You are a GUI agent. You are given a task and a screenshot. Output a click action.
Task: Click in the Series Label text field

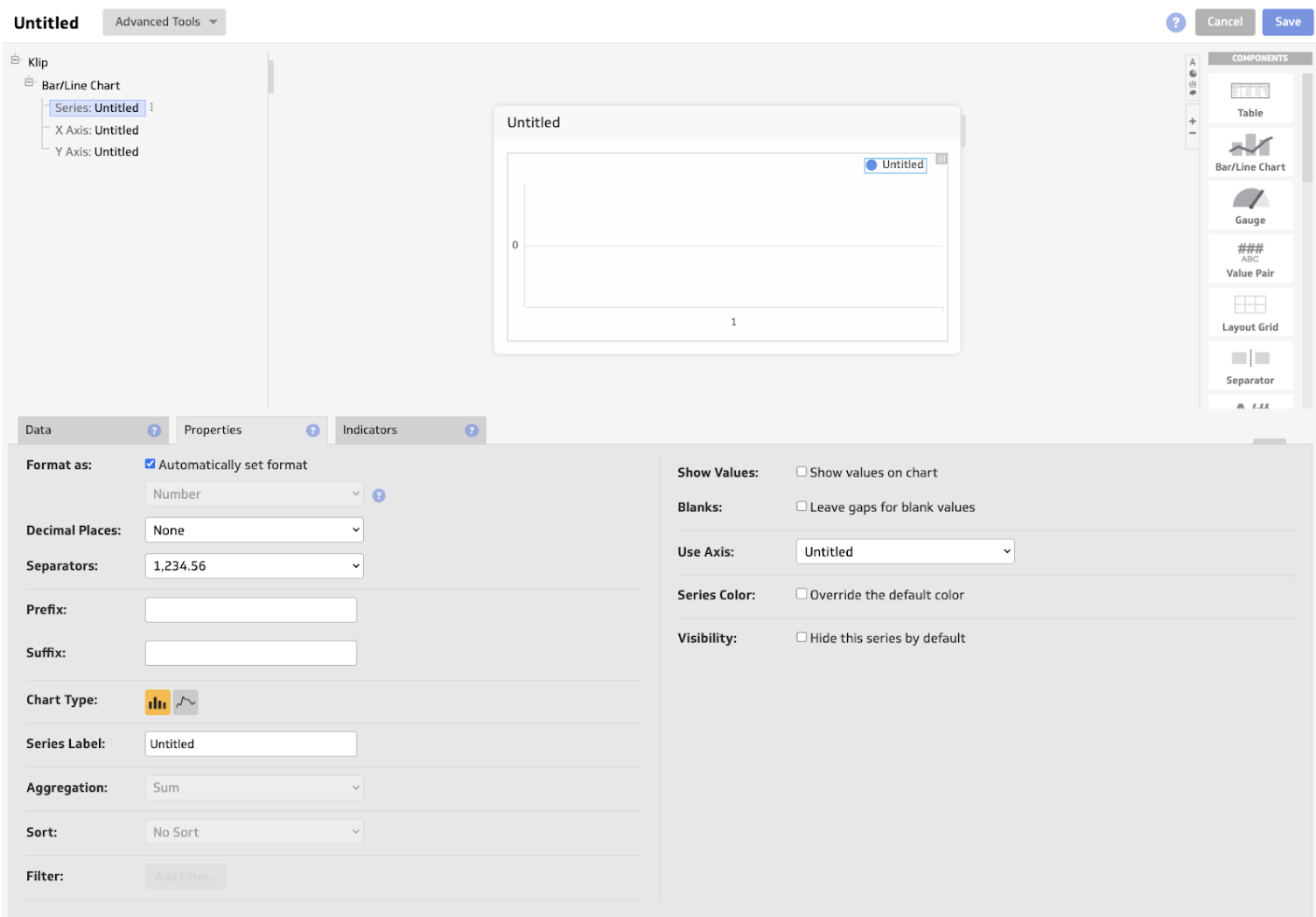(x=250, y=744)
